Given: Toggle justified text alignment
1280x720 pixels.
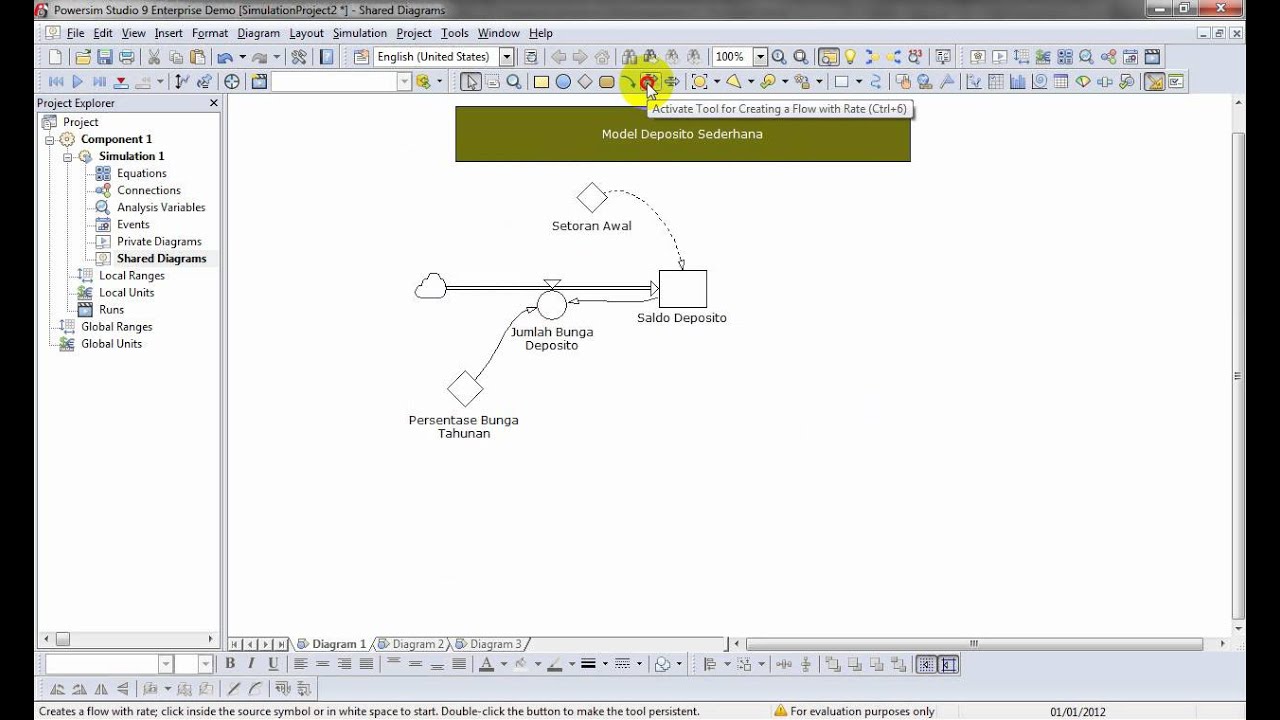Looking at the screenshot, I should tap(366, 664).
